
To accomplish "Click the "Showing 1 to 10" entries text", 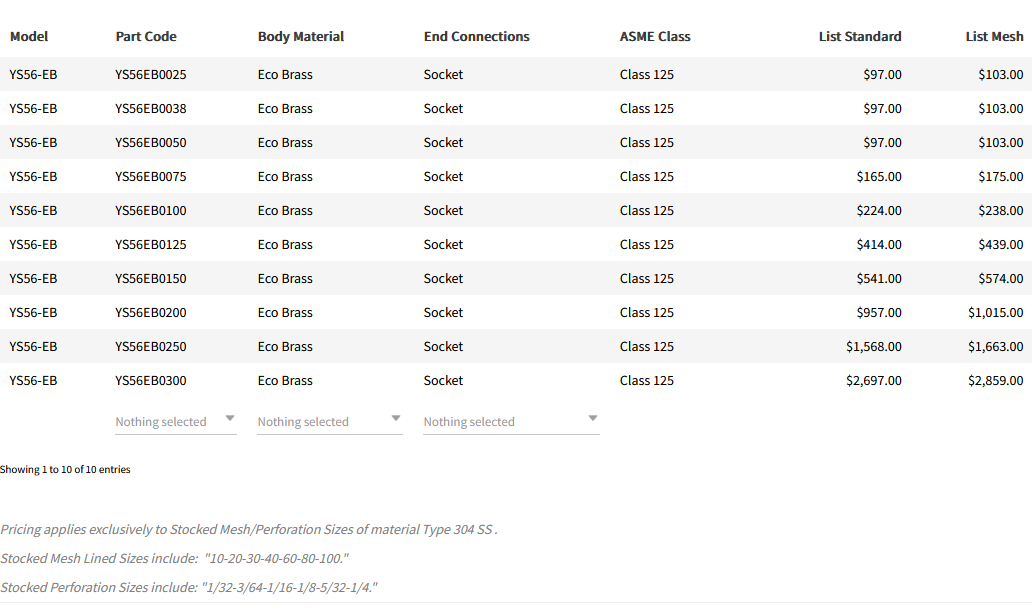I will 65,469.
